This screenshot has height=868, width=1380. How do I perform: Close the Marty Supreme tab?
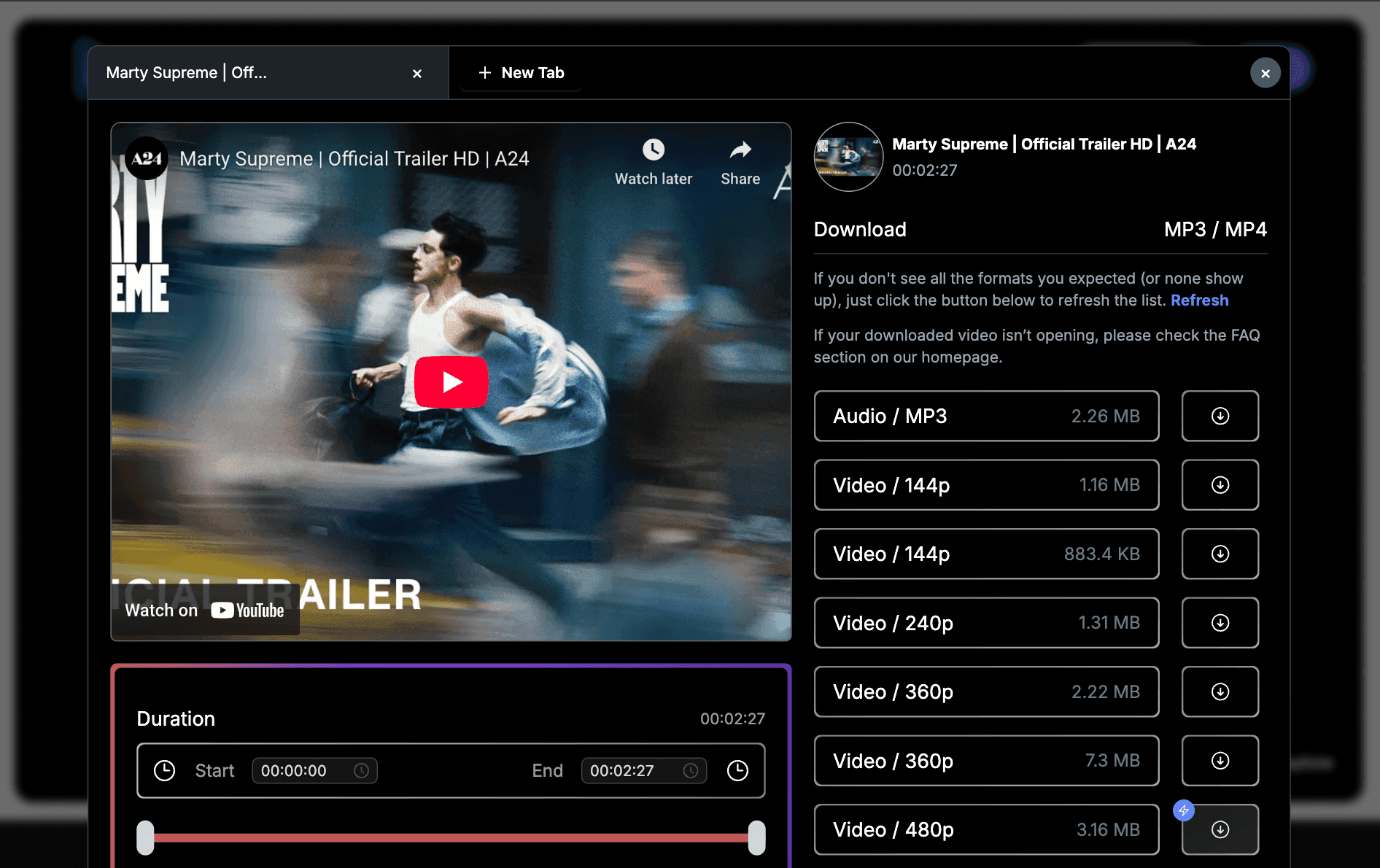[417, 73]
